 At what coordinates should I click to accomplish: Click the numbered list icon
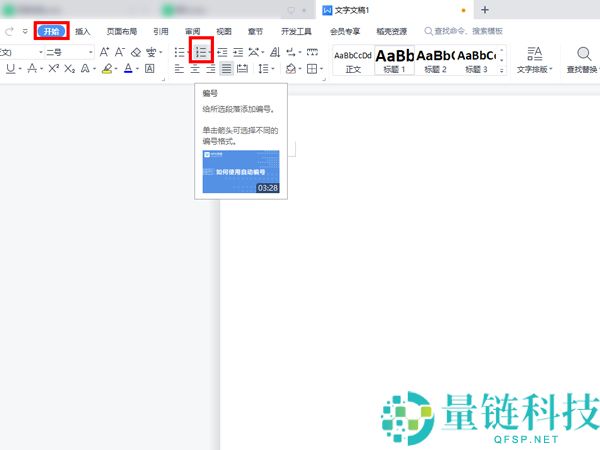coord(201,52)
